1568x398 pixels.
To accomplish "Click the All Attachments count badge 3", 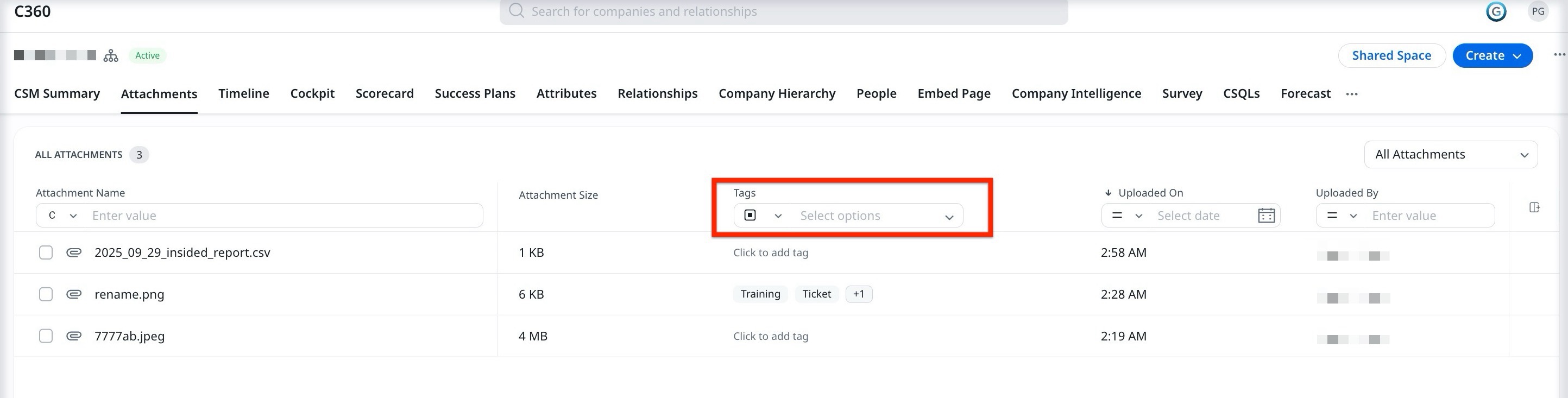I will tap(139, 155).
